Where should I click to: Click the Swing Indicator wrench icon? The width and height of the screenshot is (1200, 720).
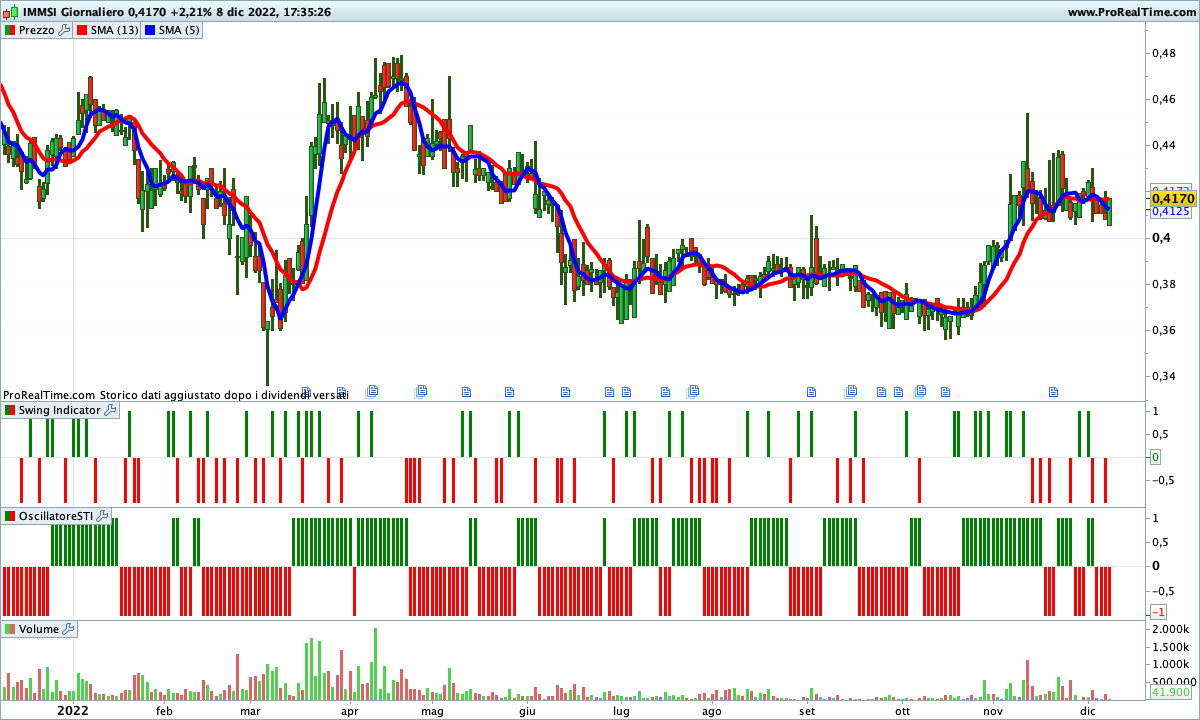coord(110,410)
